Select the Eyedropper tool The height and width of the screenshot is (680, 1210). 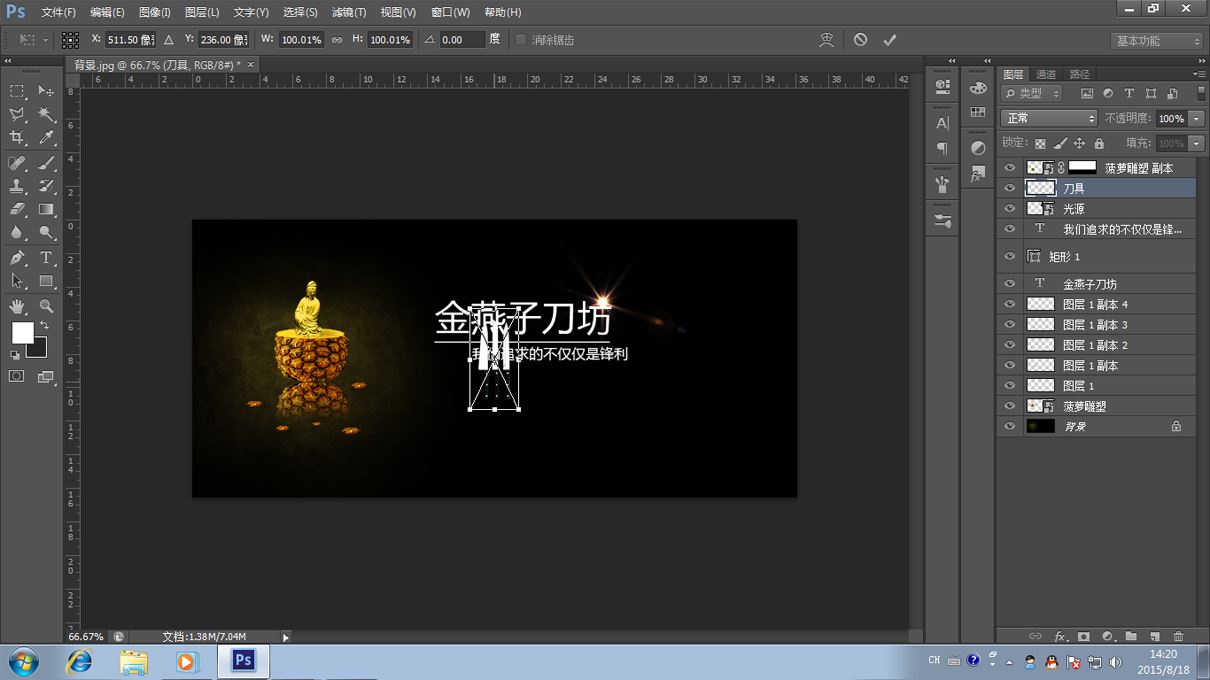pyautogui.click(x=47, y=138)
